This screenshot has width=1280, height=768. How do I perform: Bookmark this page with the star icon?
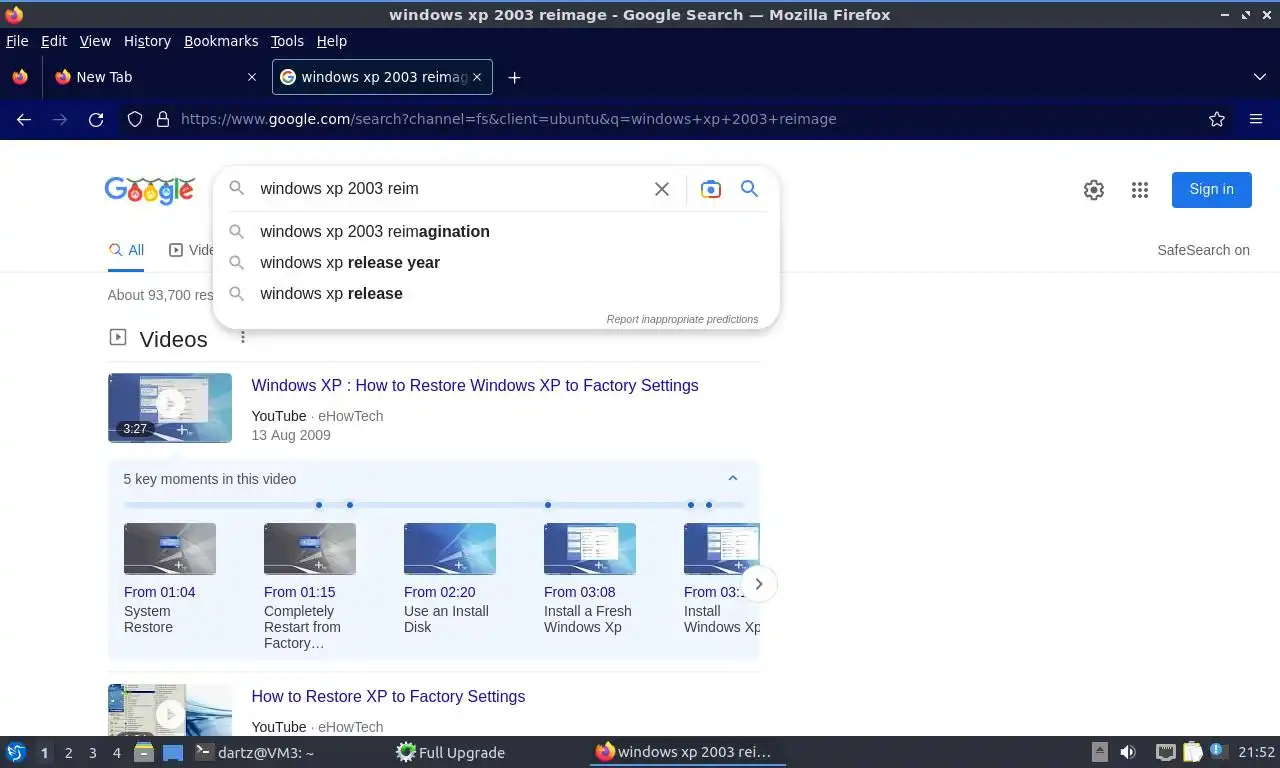point(1217,119)
